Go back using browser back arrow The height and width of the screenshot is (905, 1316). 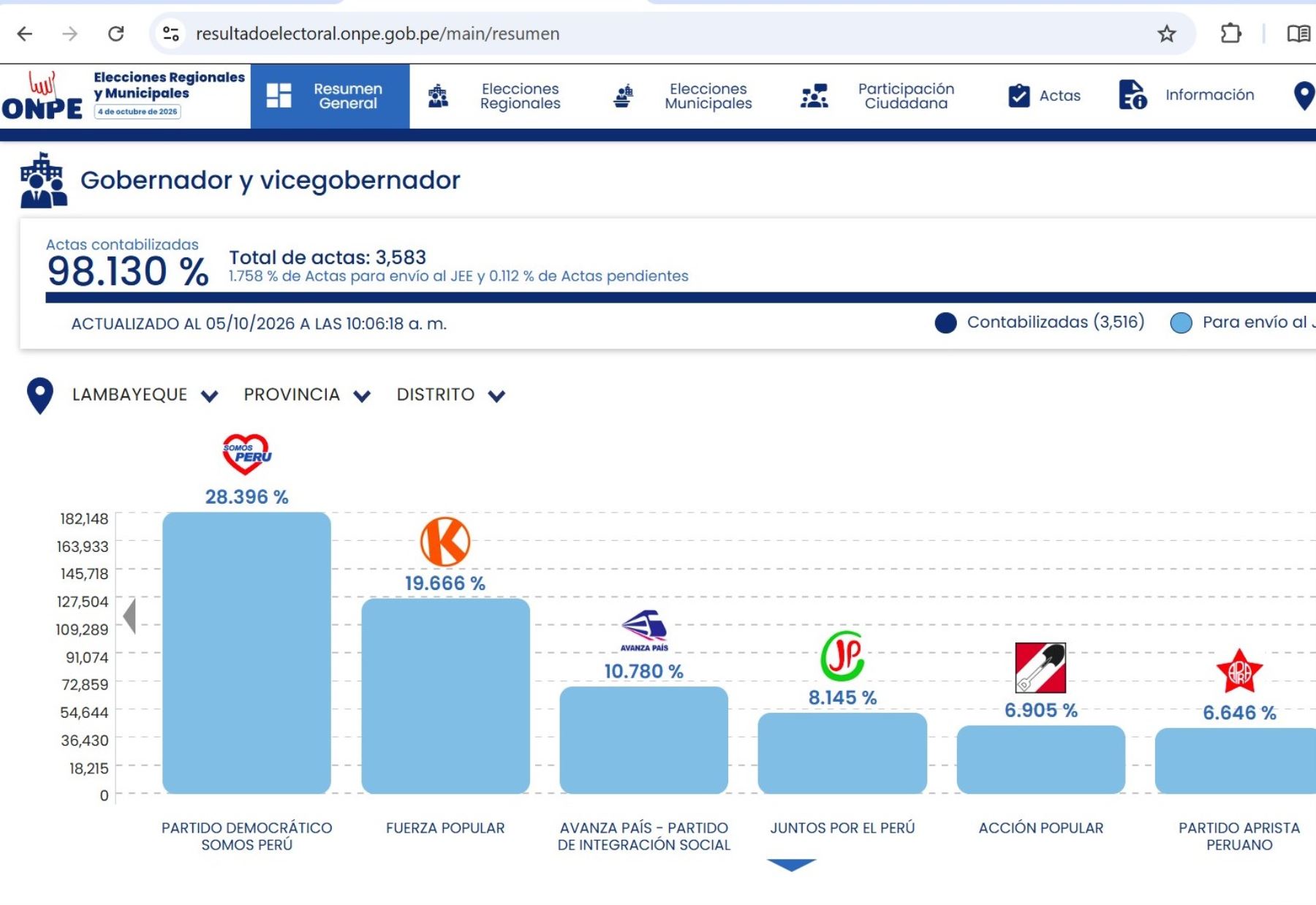pos(25,34)
